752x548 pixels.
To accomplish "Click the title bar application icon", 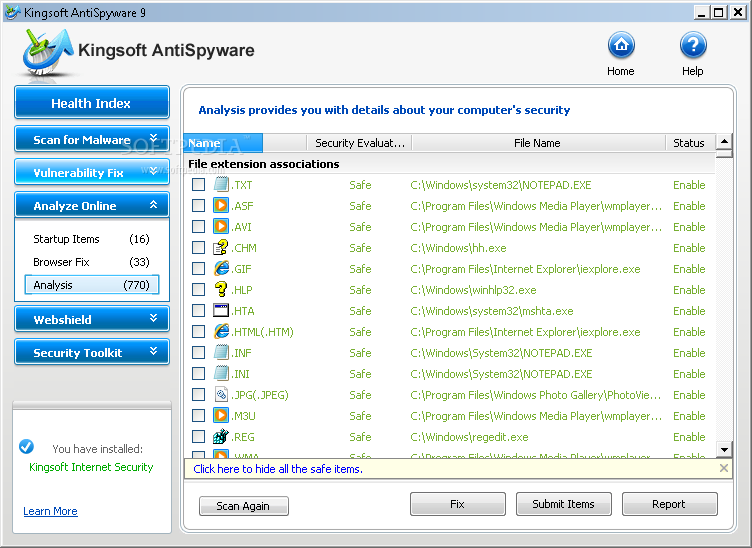I will click(12, 12).
